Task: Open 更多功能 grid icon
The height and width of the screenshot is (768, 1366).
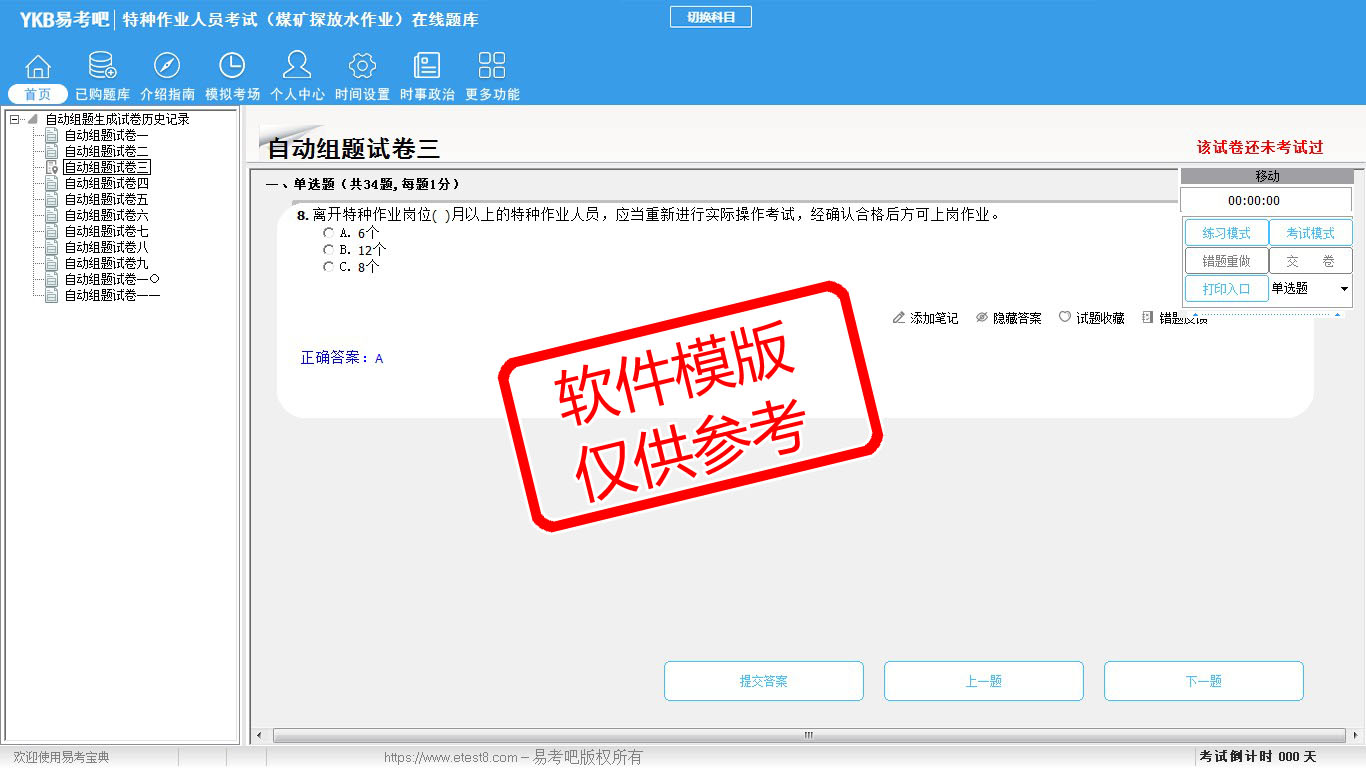Action: pos(492,67)
